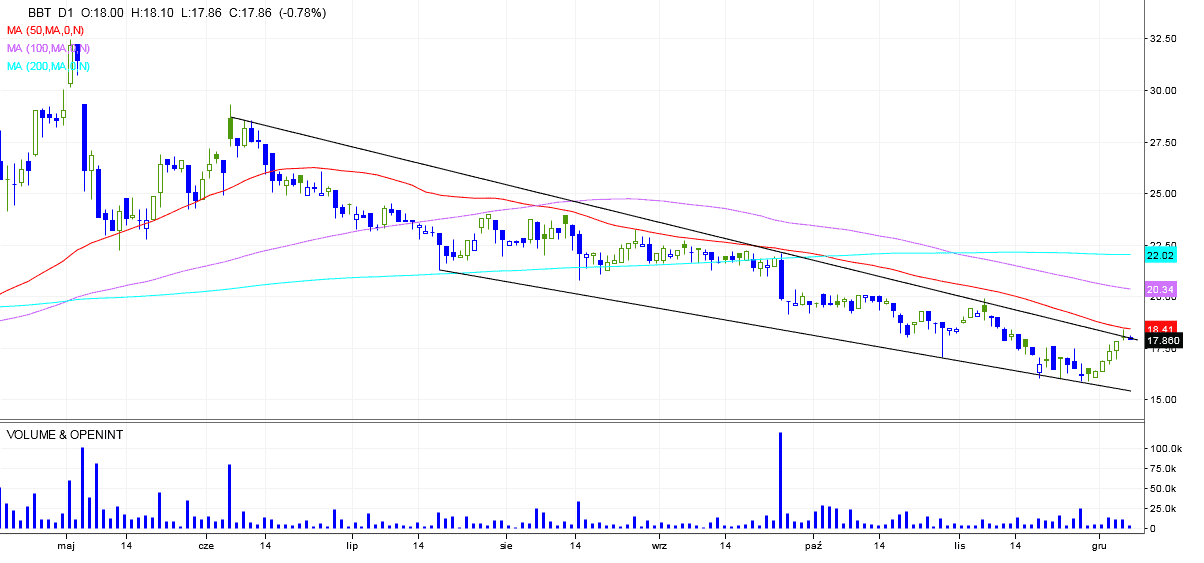This screenshot has height=563, width=1204.
Task: Click the purple 20.34 price tag
Action: (1160, 292)
